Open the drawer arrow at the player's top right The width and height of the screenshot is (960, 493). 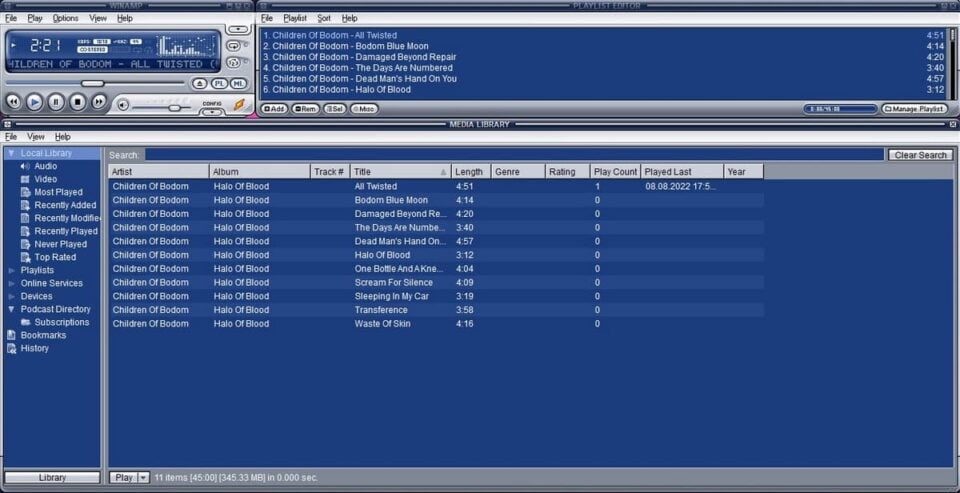(238, 29)
